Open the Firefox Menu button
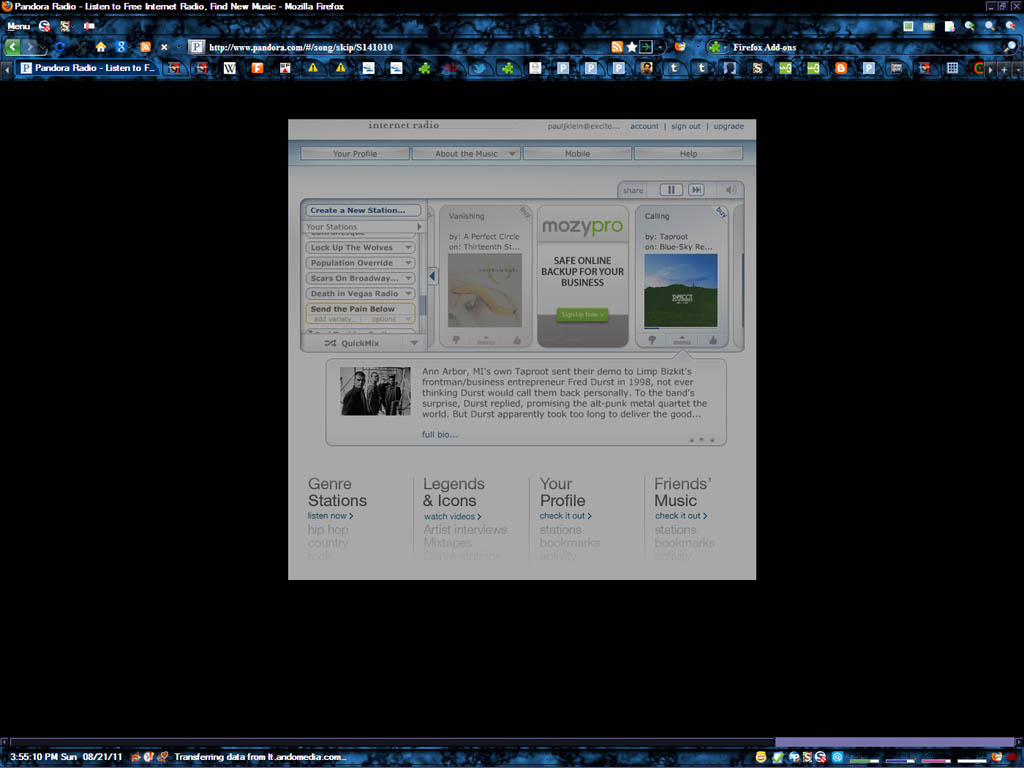1024x768 pixels. [18, 26]
